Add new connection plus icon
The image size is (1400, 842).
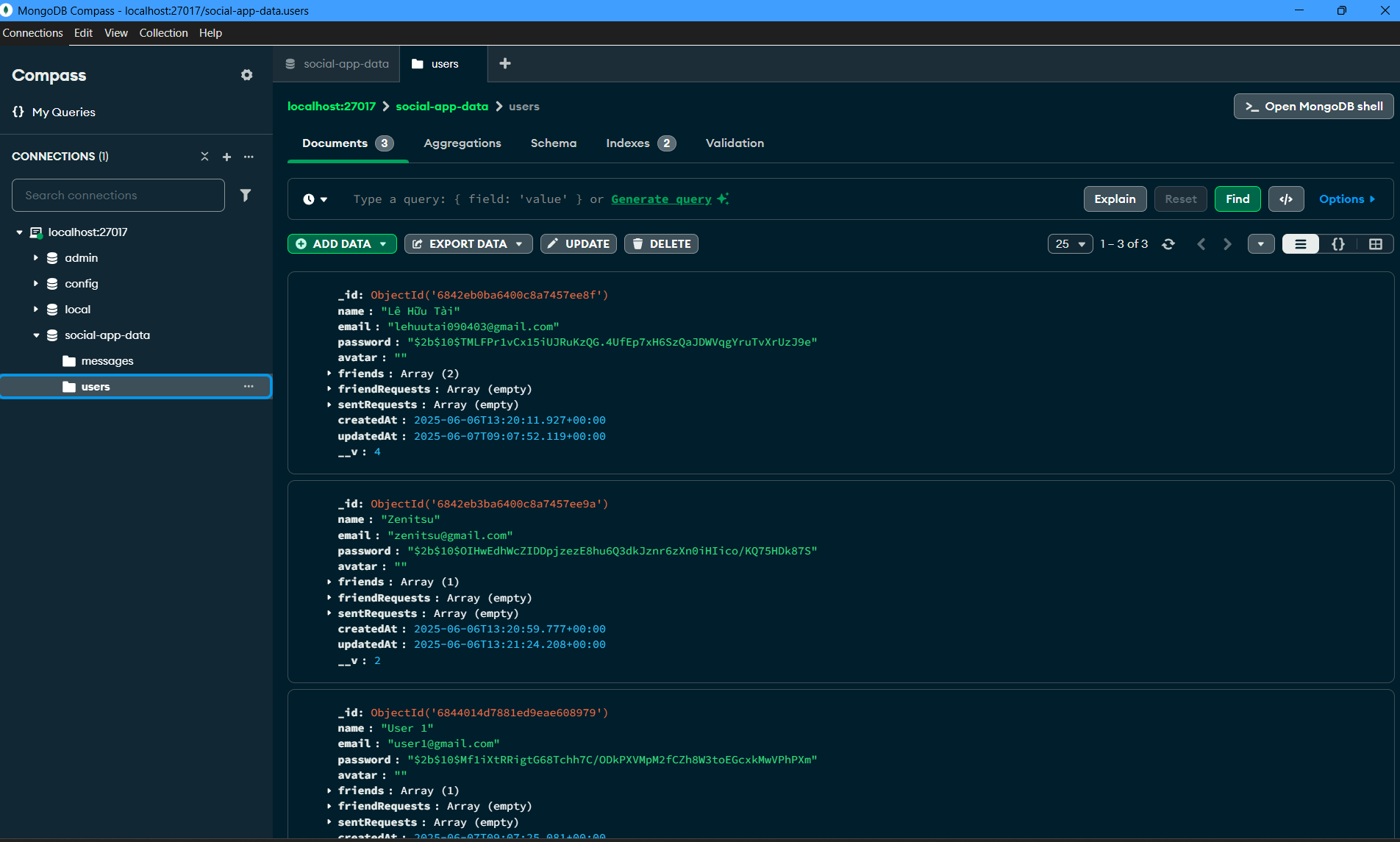226,157
